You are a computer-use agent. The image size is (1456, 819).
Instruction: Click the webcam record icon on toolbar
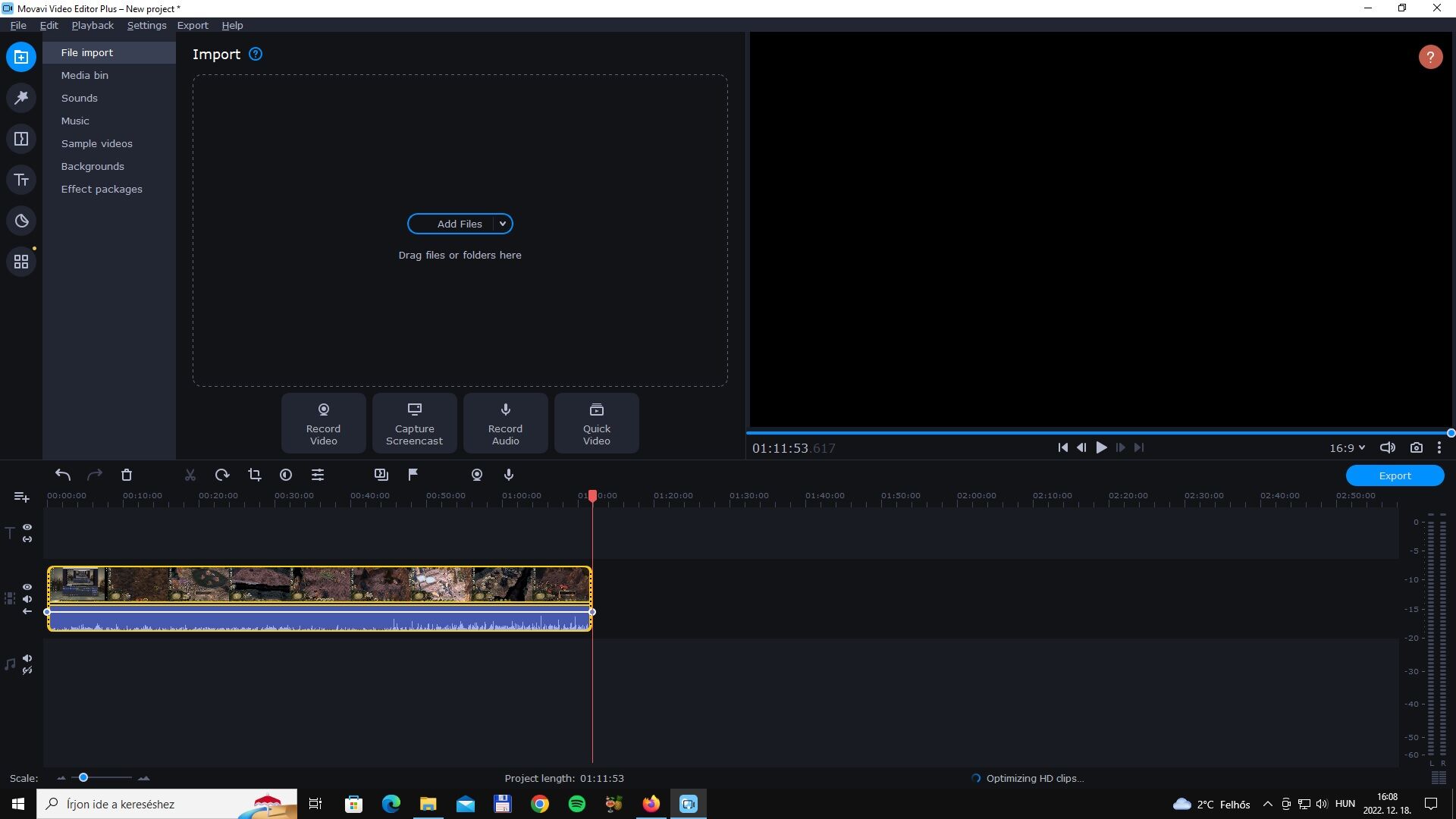[477, 475]
